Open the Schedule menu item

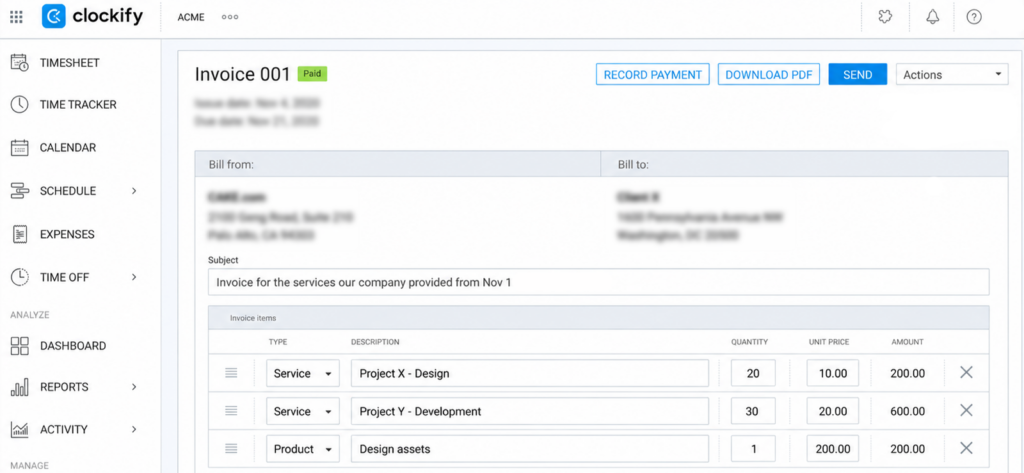click(68, 191)
